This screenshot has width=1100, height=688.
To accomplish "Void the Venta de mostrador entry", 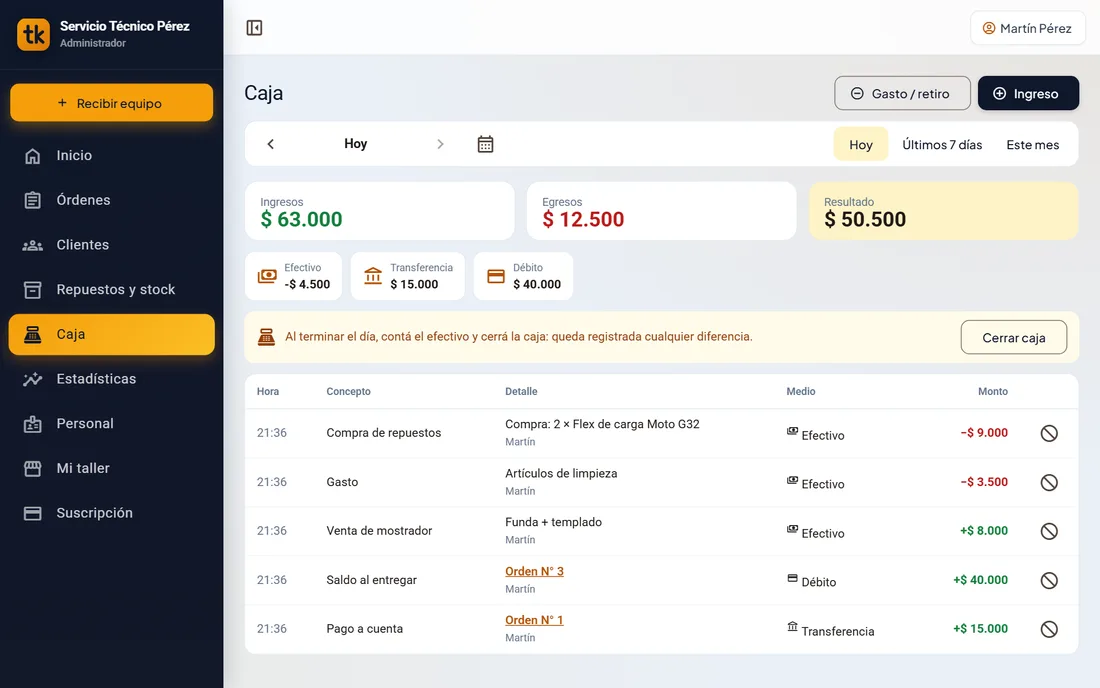I will (x=1049, y=532).
